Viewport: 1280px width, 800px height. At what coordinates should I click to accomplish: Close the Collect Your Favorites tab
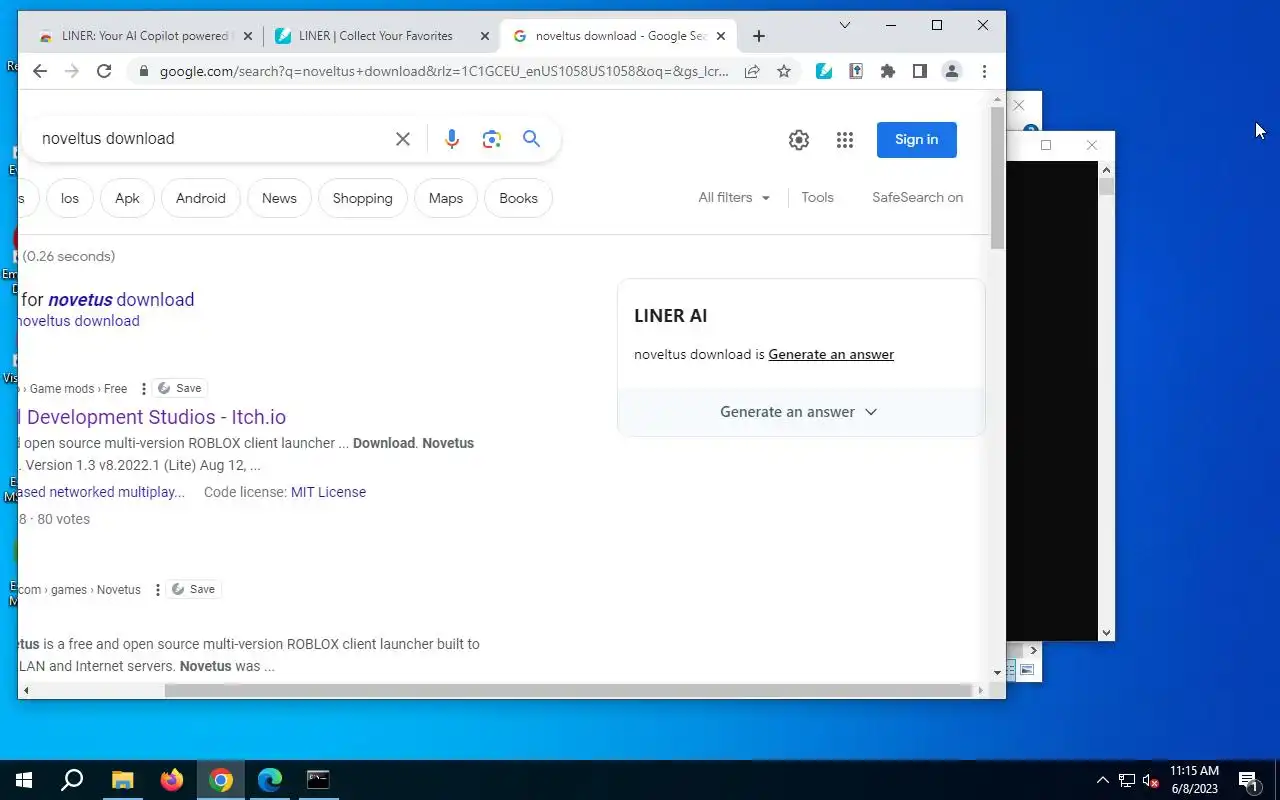485,36
